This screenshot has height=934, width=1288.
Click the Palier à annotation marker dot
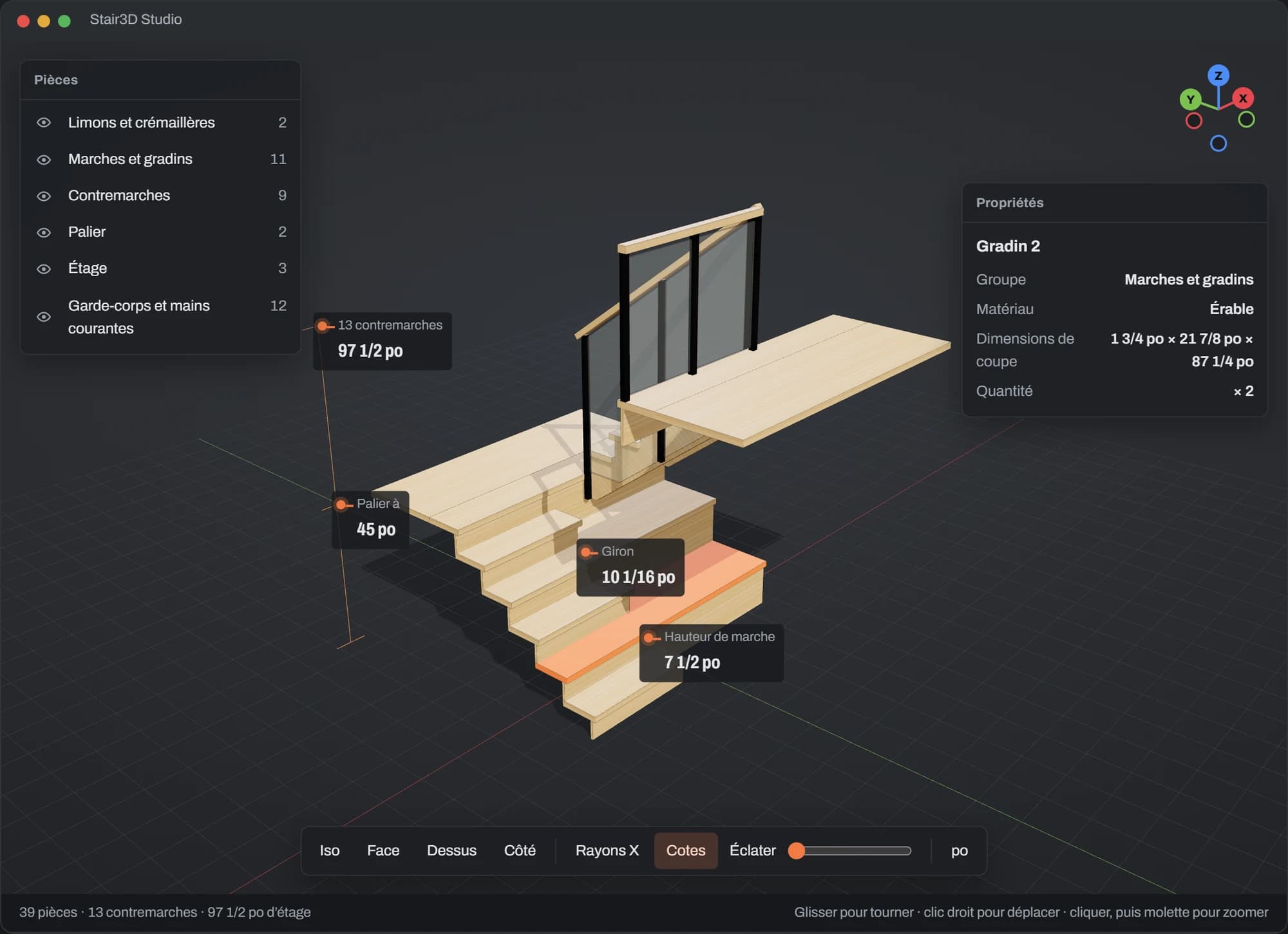(x=341, y=505)
